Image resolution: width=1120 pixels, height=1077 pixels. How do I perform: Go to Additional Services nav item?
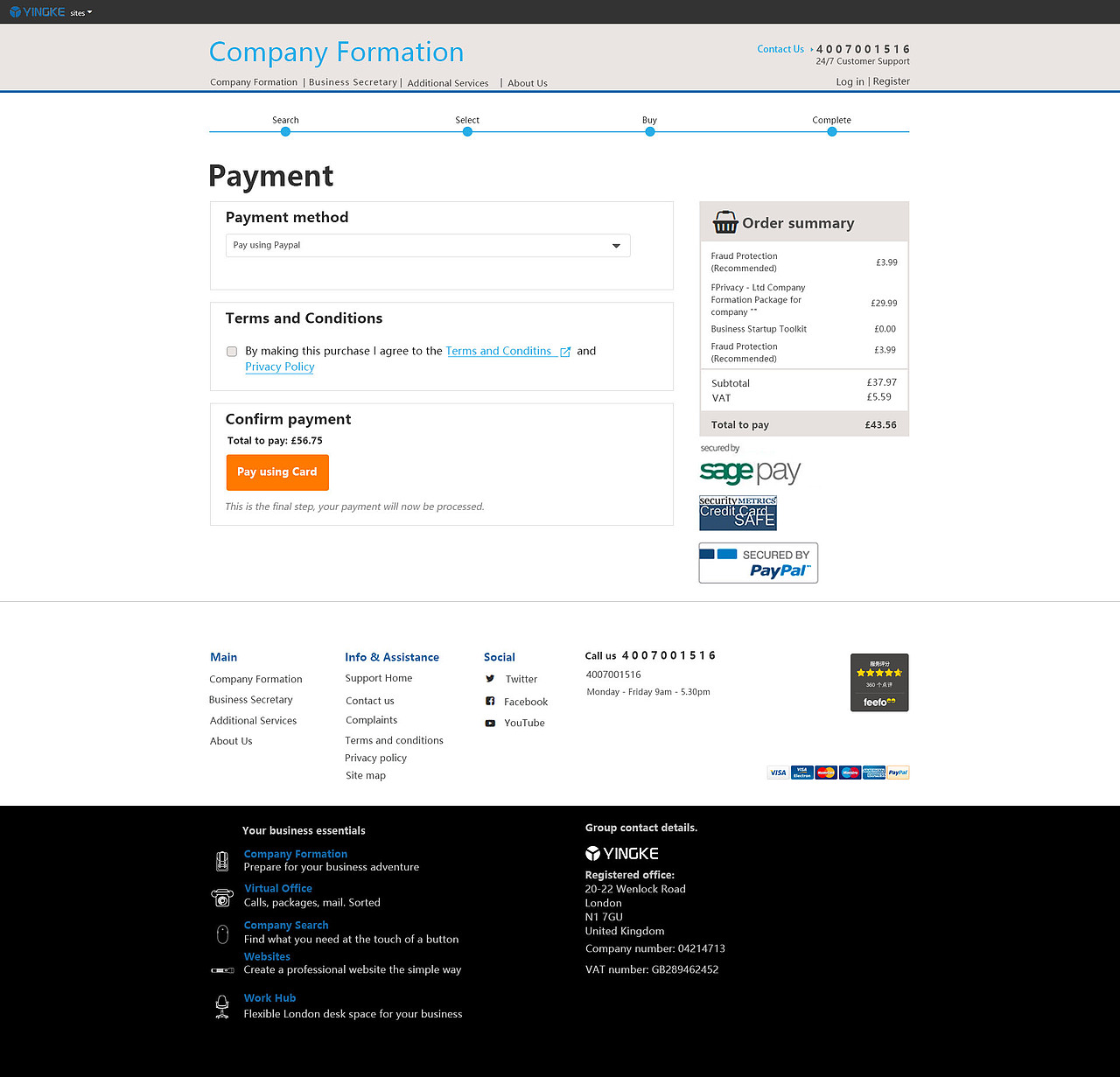click(448, 83)
